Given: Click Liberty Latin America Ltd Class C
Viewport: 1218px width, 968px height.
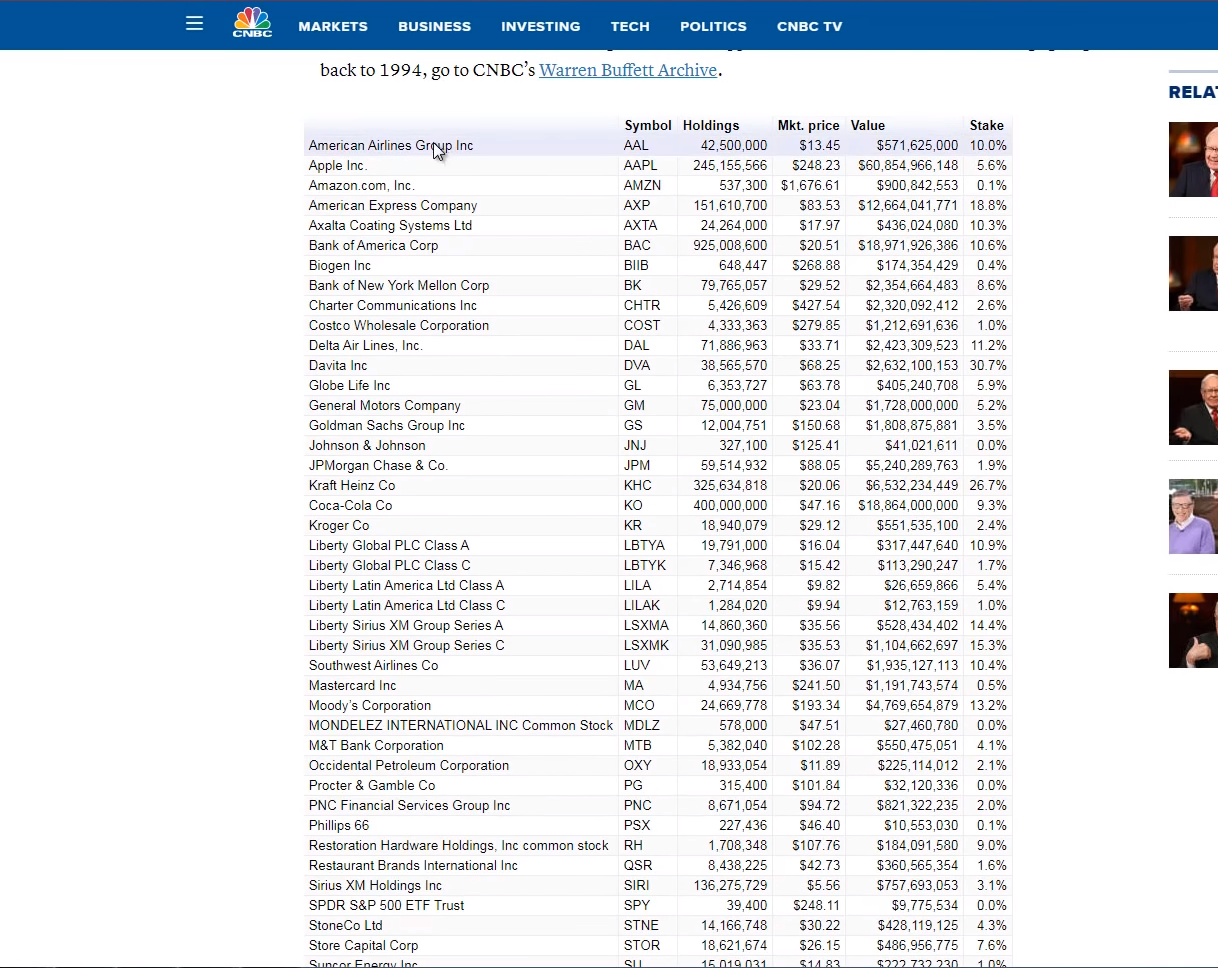Looking at the screenshot, I should (407, 605).
